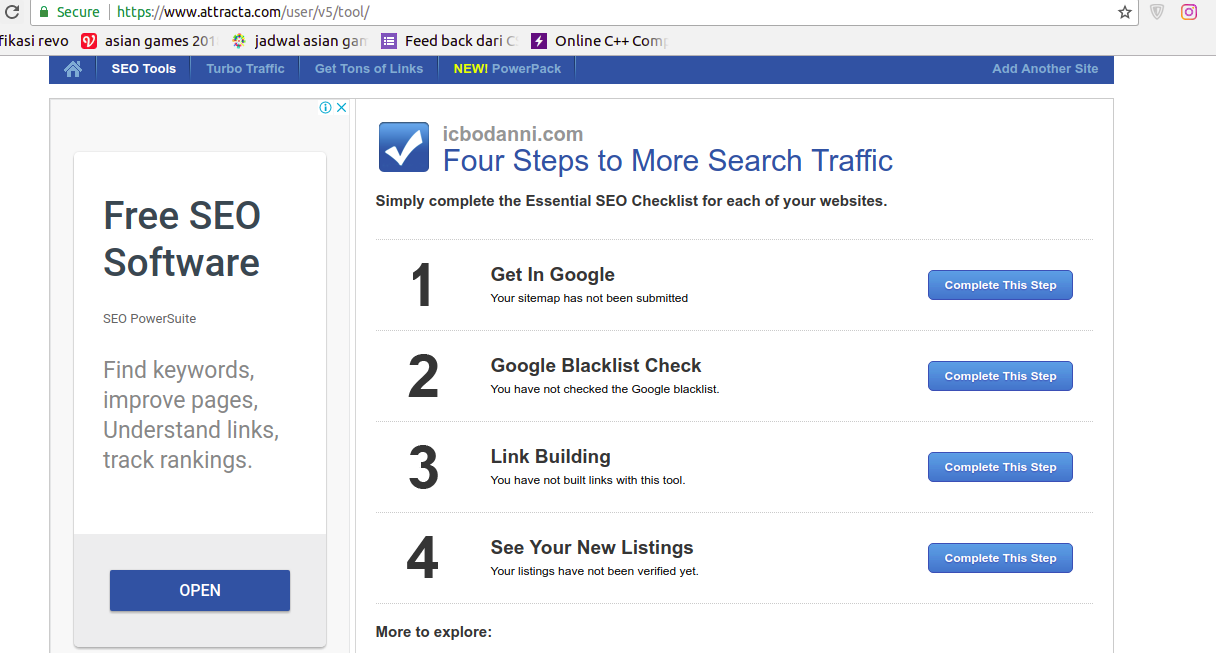
Task: Click 'Your sitemap has not been submitted' text
Action: click(x=590, y=298)
